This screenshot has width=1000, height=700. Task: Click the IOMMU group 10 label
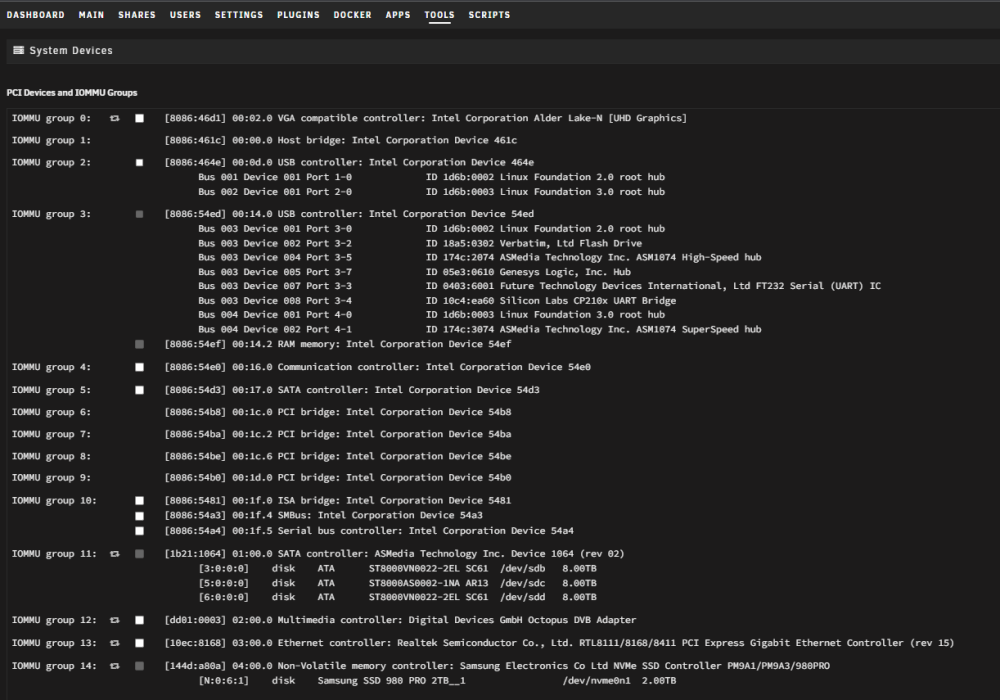click(54, 501)
